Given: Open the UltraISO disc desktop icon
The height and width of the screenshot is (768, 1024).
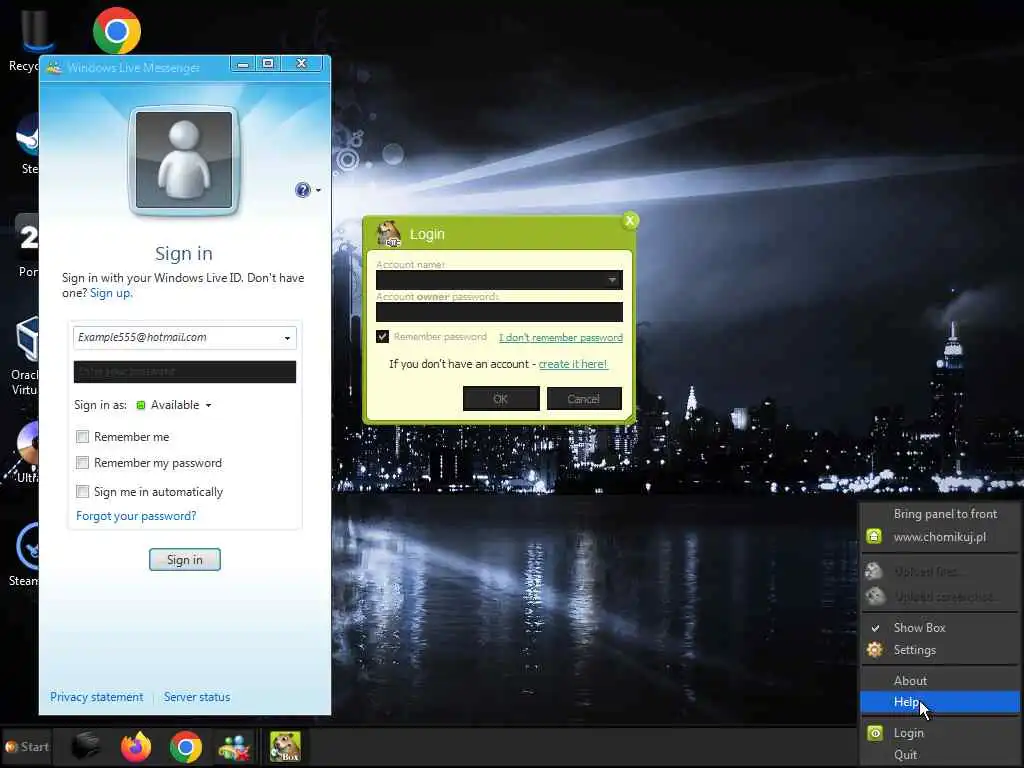Looking at the screenshot, I should click(x=27, y=443).
